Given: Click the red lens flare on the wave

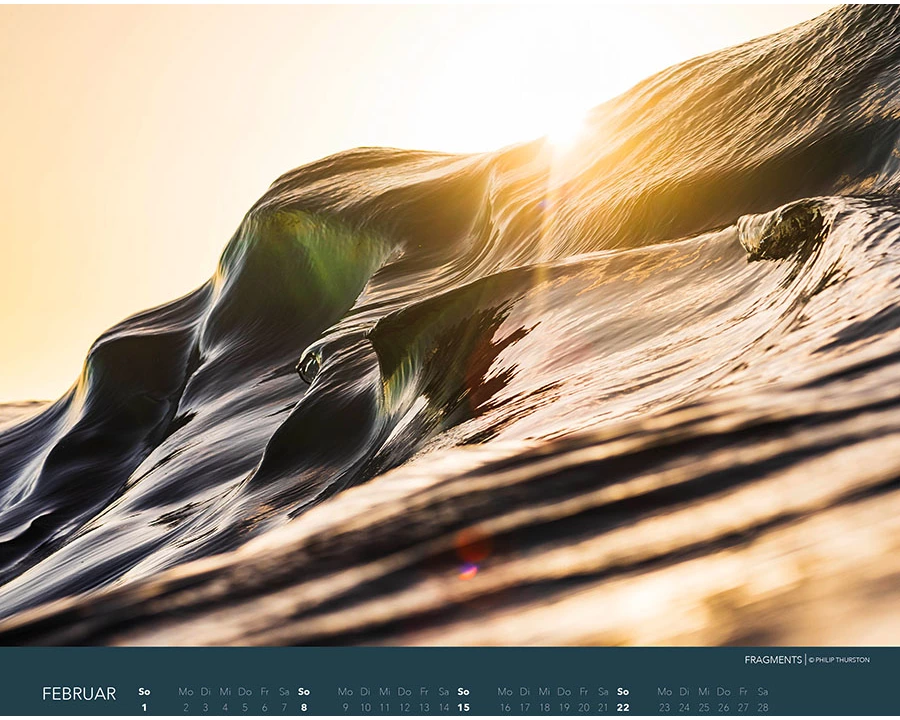Looking at the screenshot, I should [x=471, y=551].
